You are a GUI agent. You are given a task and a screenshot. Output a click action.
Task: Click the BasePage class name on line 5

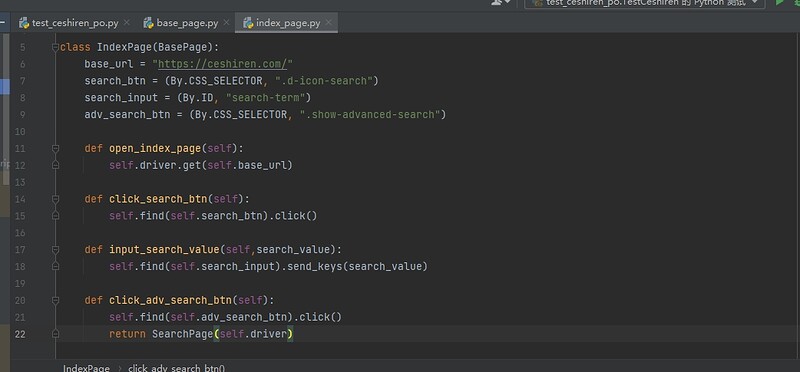pos(183,47)
